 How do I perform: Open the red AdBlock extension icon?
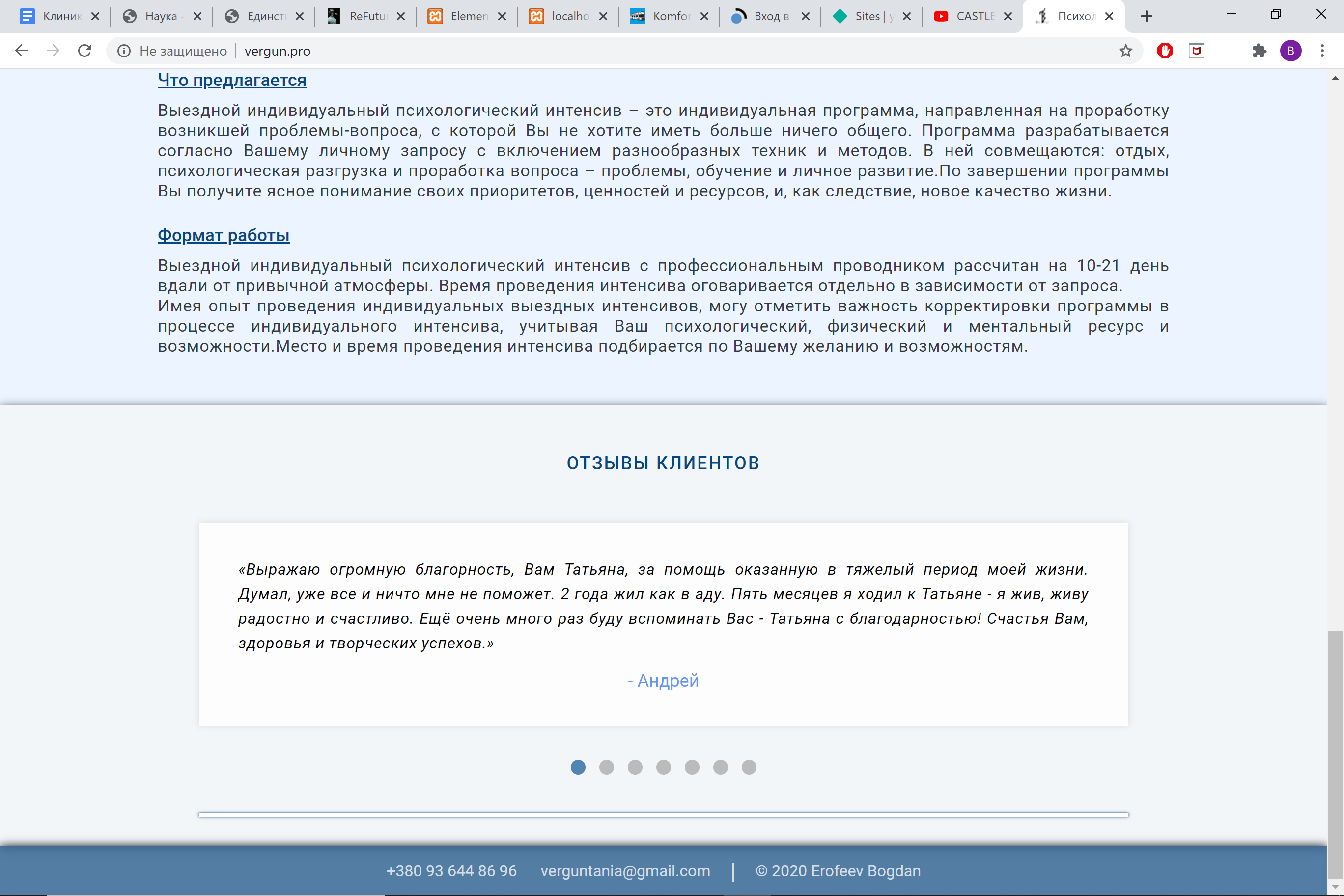pyautogui.click(x=1165, y=51)
